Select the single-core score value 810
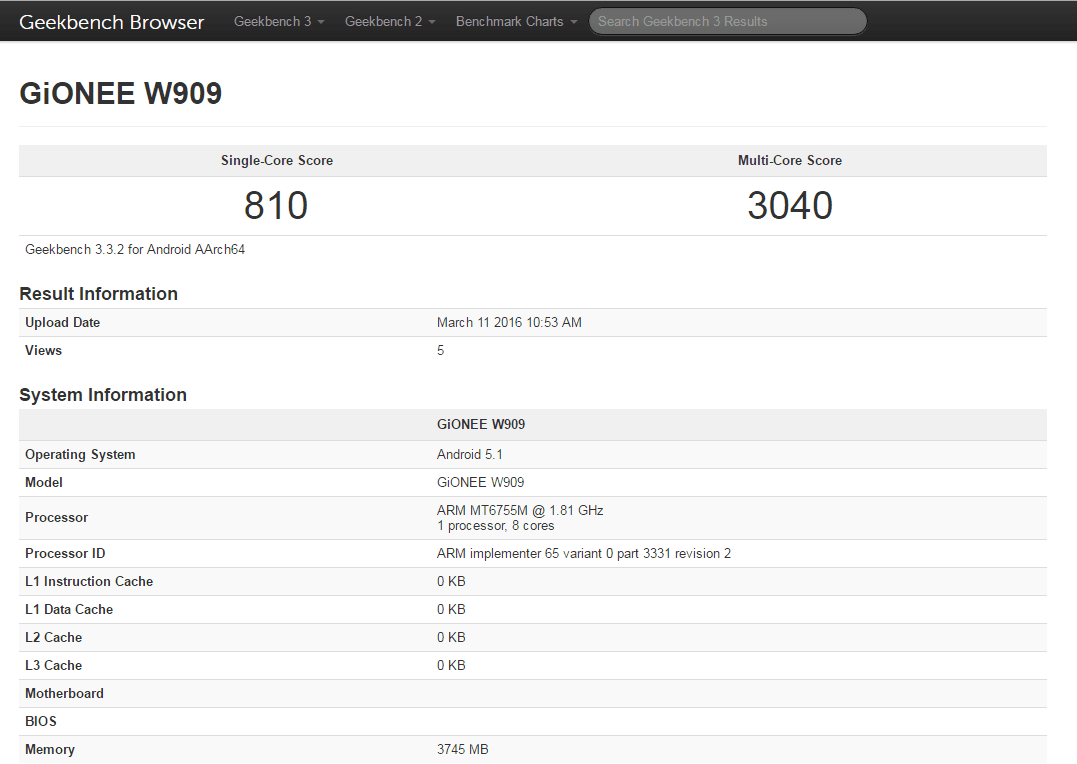 click(x=276, y=205)
